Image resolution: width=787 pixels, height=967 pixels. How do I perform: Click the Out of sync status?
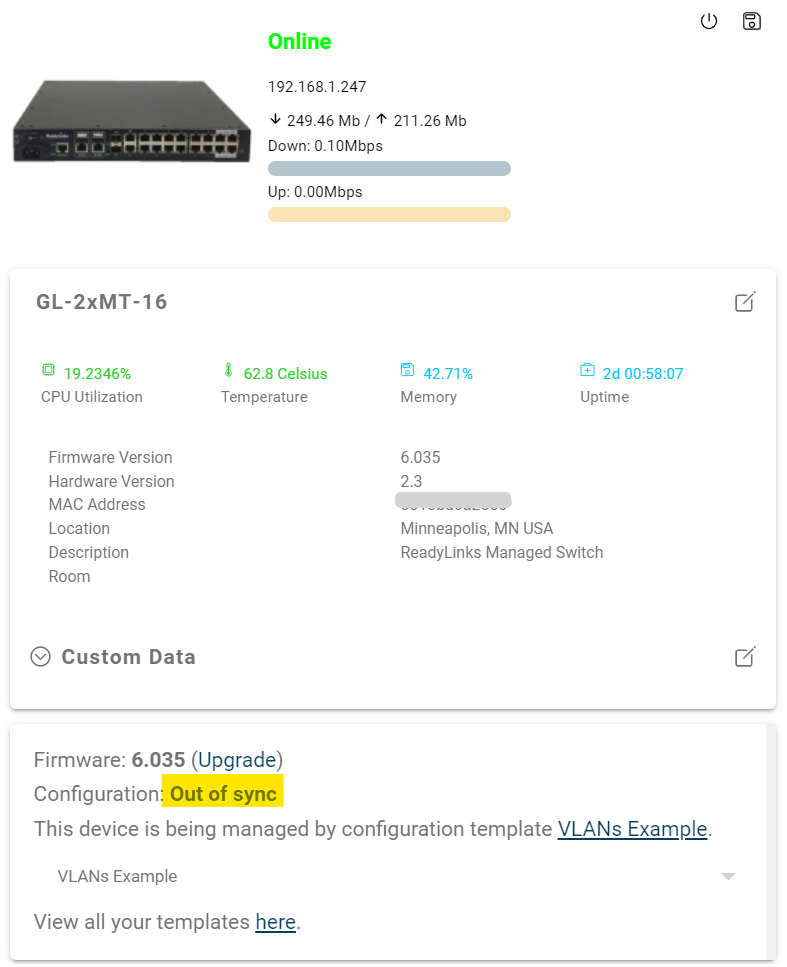tap(223, 794)
